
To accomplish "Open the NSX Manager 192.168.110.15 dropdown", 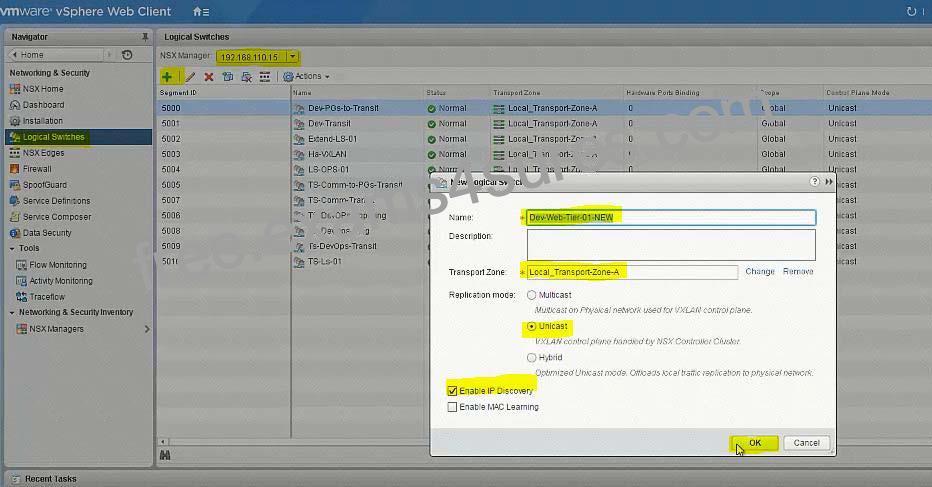I will pyautogui.click(x=292, y=56).
